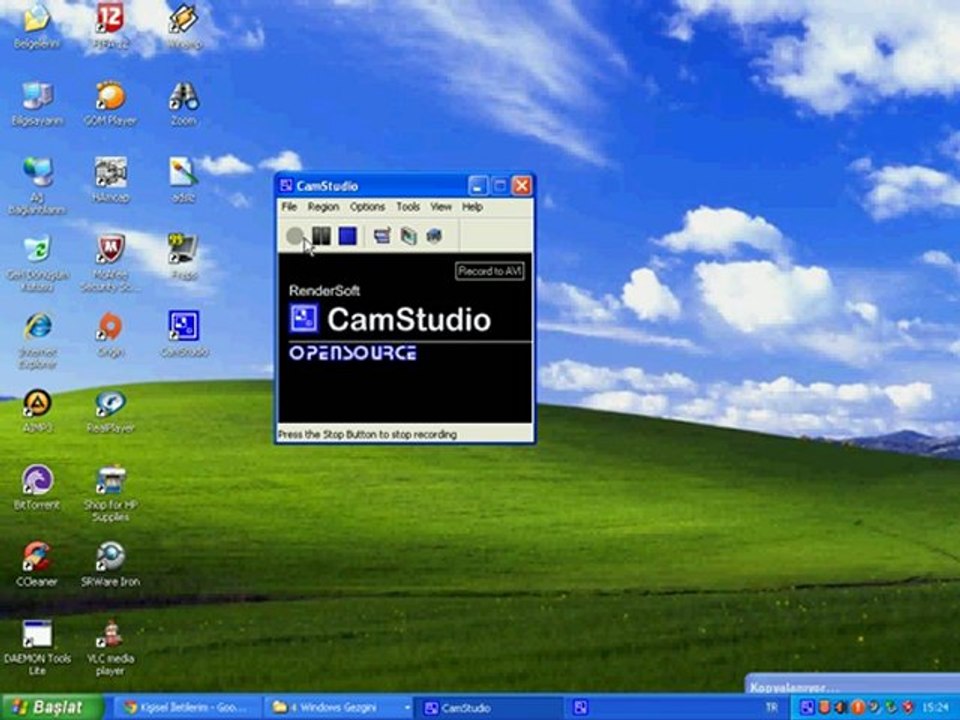The image size is (960, 720).
Task: Select the Belgelerim desktop icon
Action: (37, 27)
